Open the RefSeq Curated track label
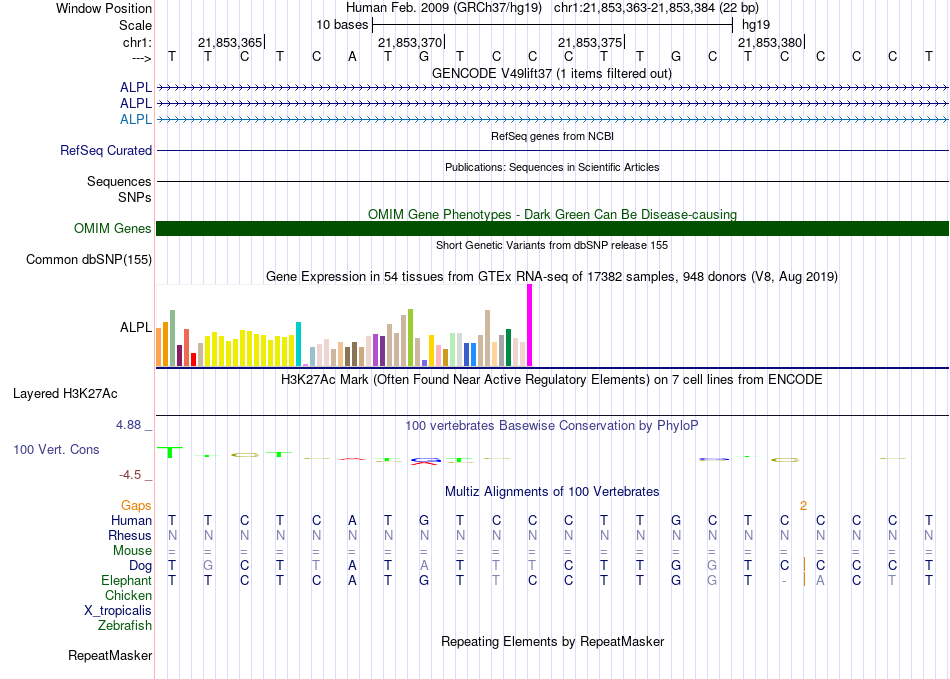 (x=106, y=151)
